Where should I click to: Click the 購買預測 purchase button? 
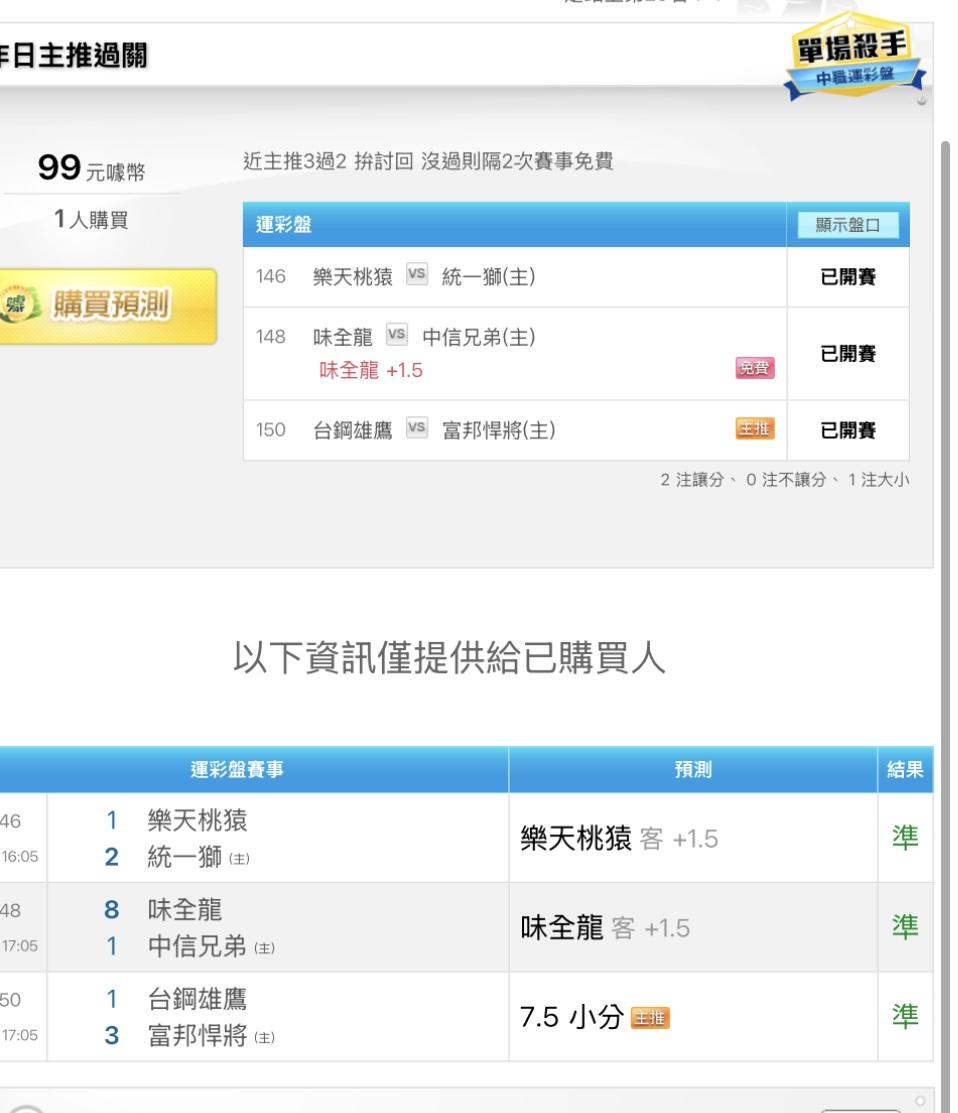(108, 306)
